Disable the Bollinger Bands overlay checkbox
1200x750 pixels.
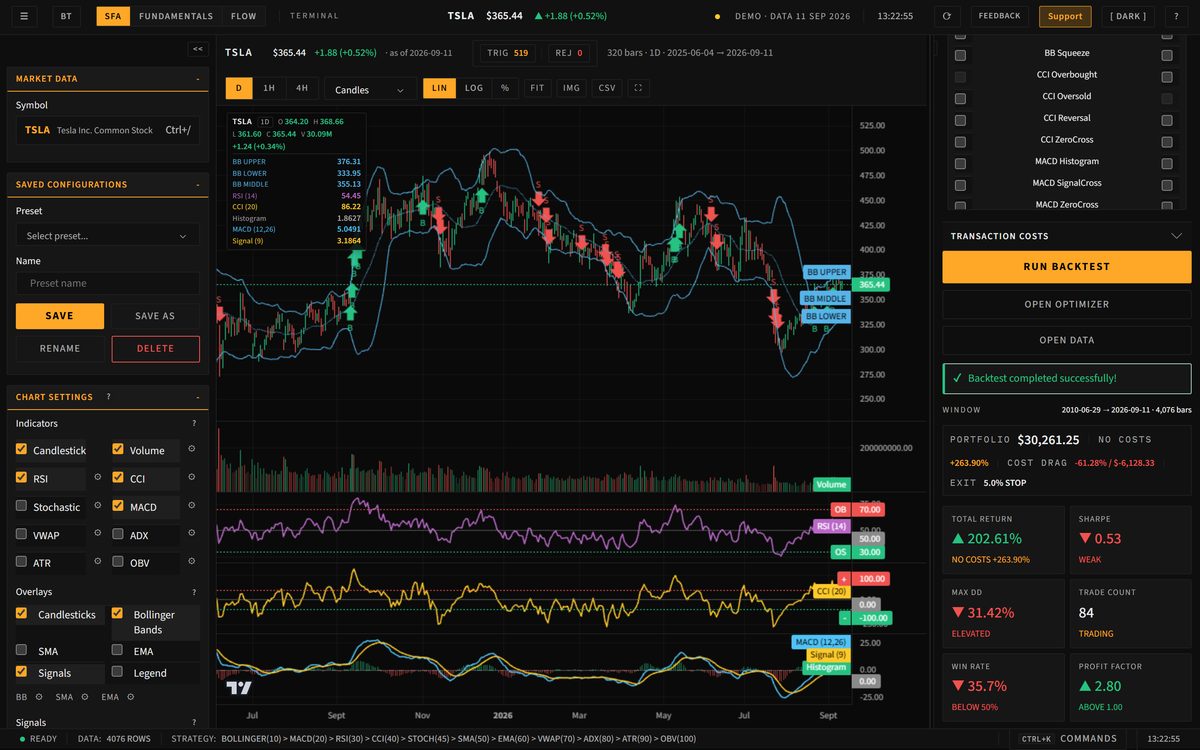[x=118, y=614]
